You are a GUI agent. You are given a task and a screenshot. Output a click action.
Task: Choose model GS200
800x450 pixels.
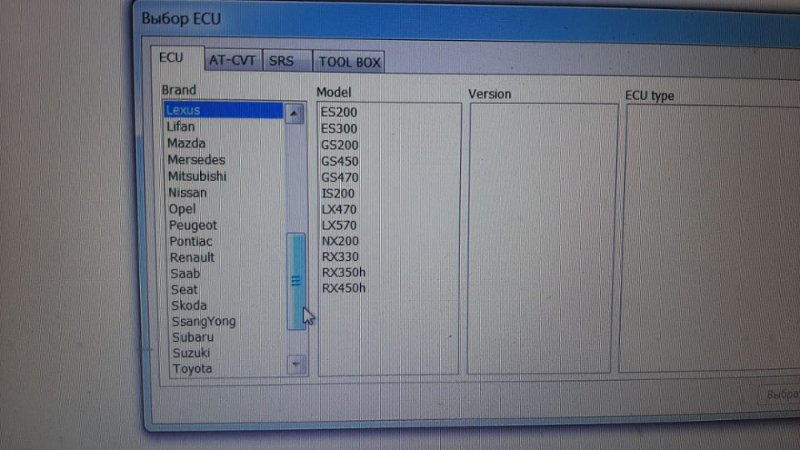tap(339, 145)
